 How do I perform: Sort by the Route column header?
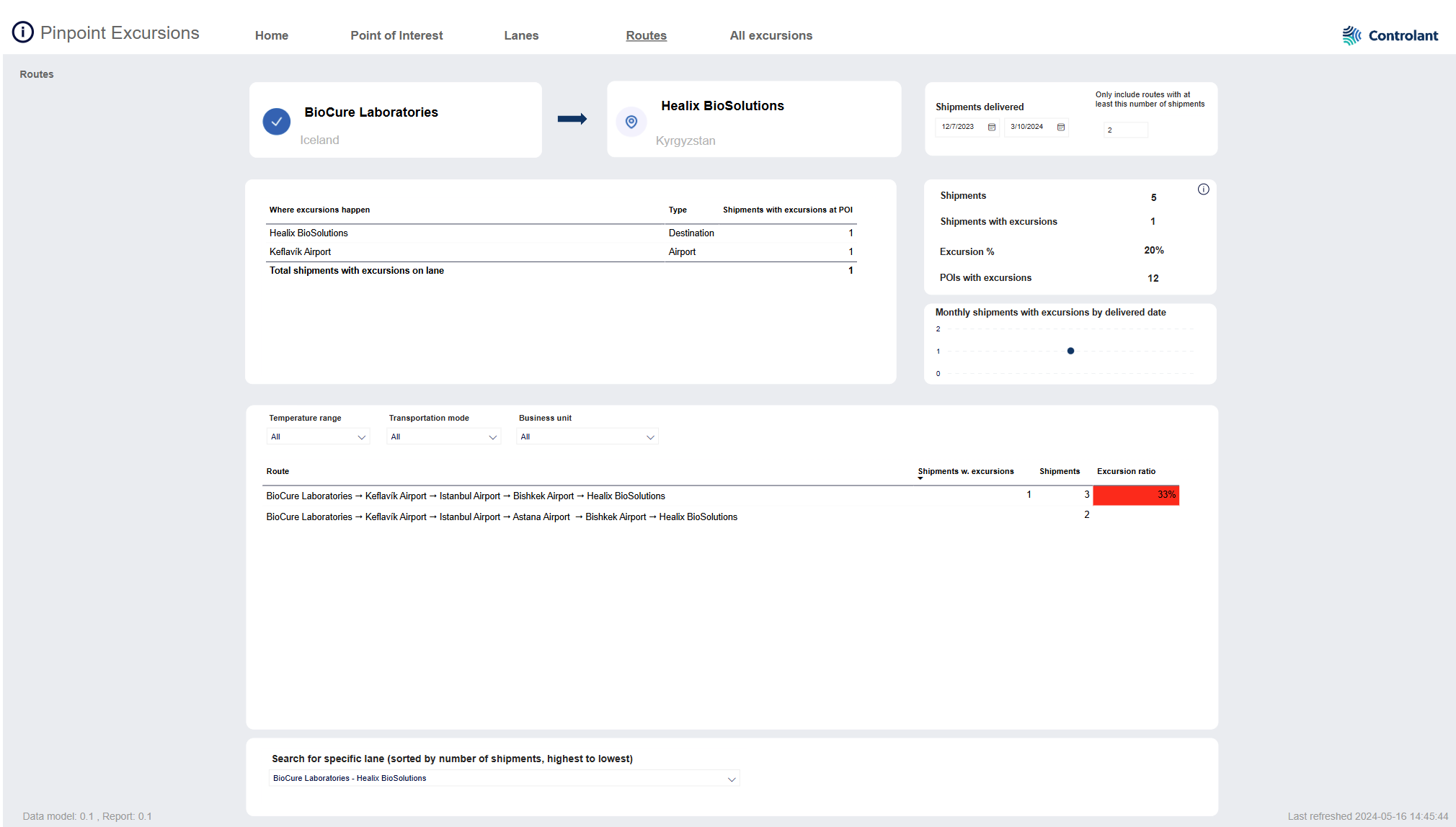(278, 471)
